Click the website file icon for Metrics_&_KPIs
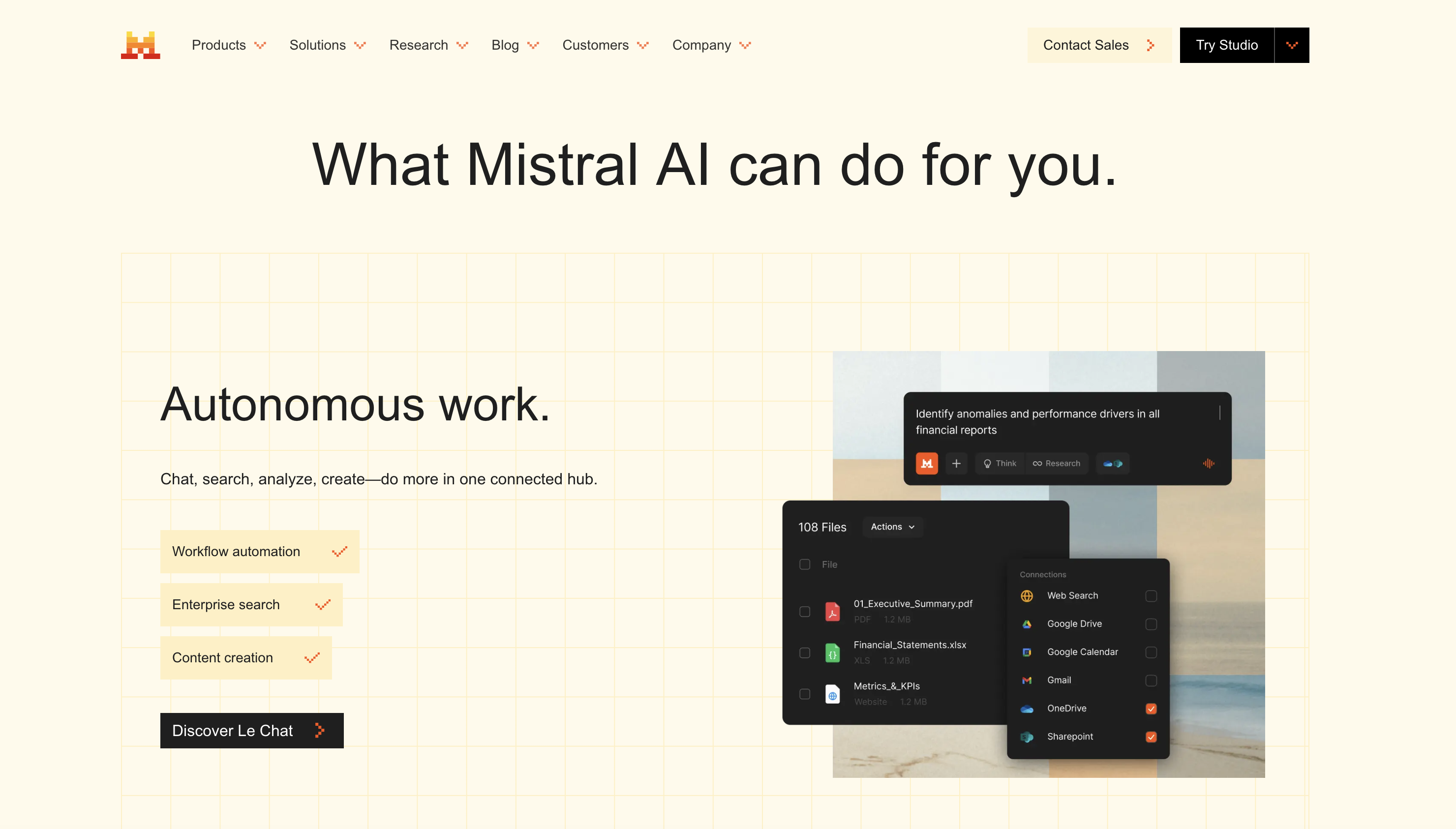Screen dimensions: 1456x829 [x=832, y=693]
